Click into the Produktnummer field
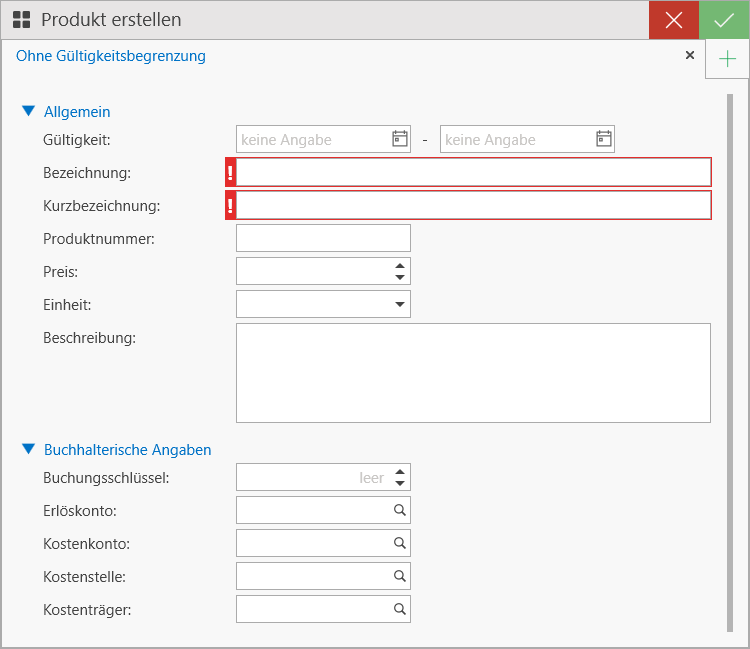Viewport: 750px width, 649px height. tap(323, 238)
